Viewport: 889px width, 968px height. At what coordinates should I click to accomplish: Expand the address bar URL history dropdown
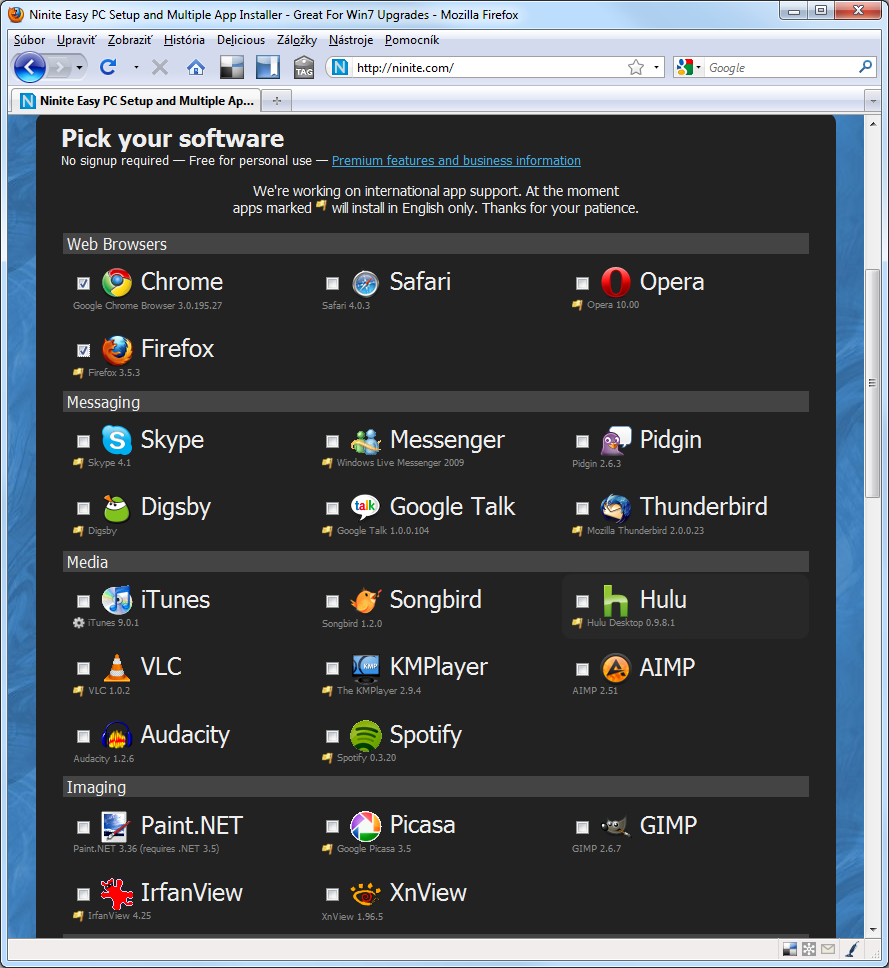(656, 67)
